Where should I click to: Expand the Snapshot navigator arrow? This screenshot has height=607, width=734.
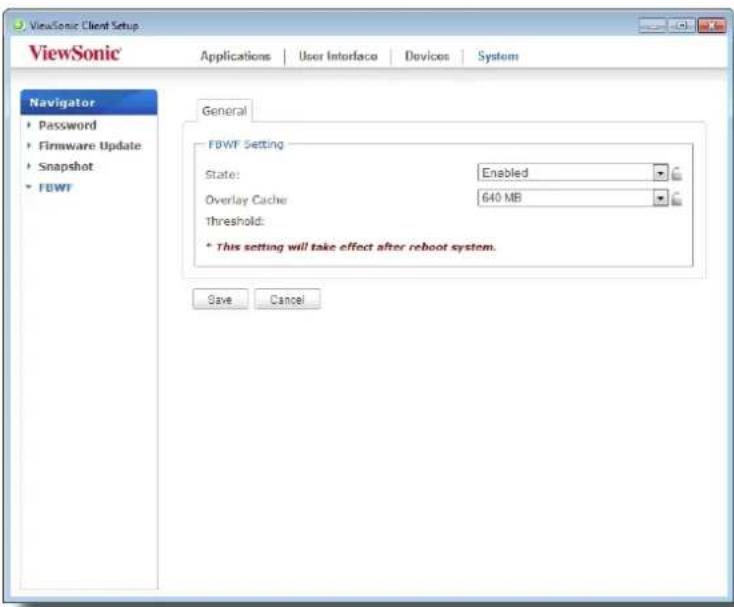[29, 166]
